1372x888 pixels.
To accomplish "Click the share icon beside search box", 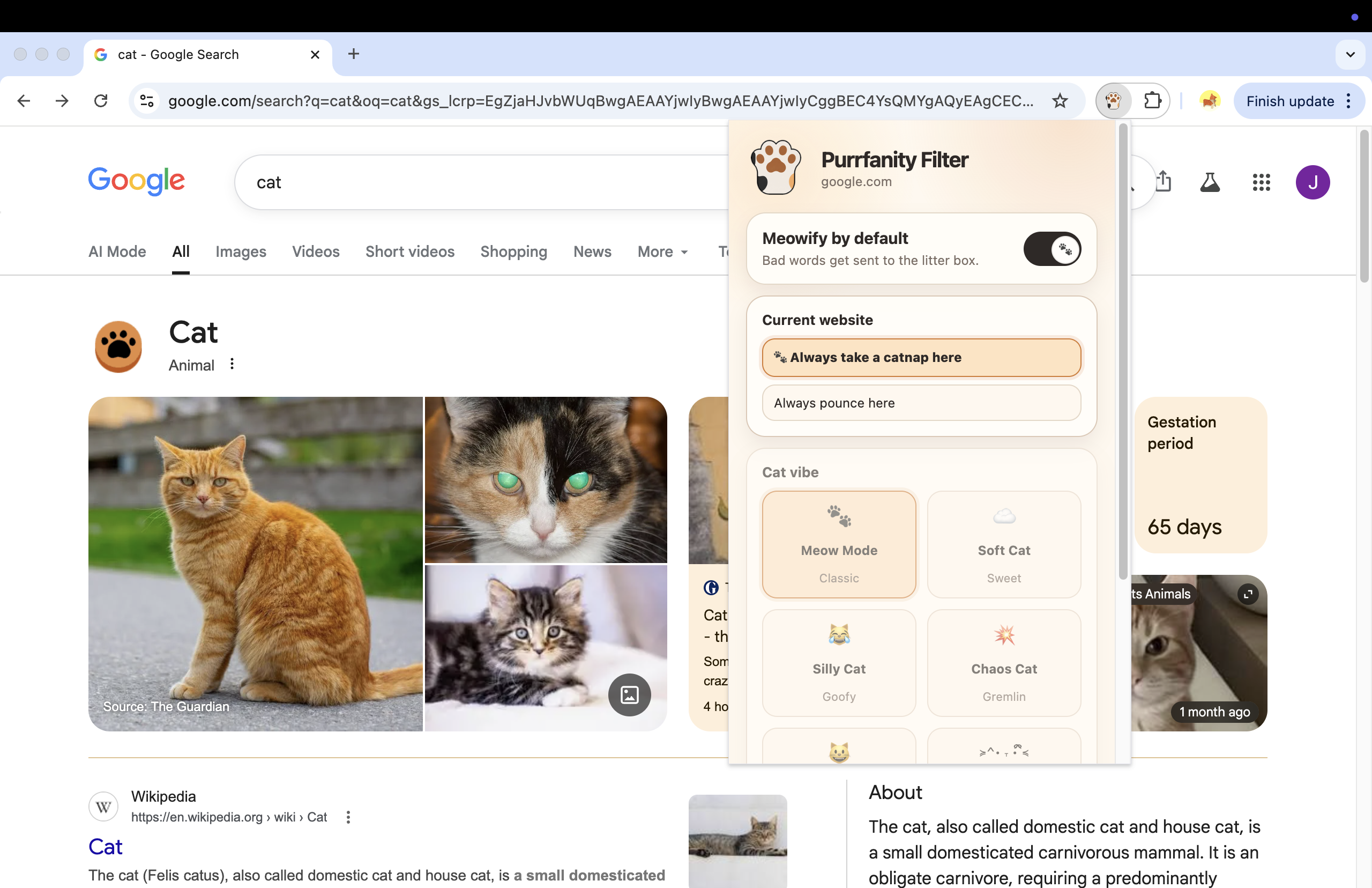I will (x=1164, y=181).
